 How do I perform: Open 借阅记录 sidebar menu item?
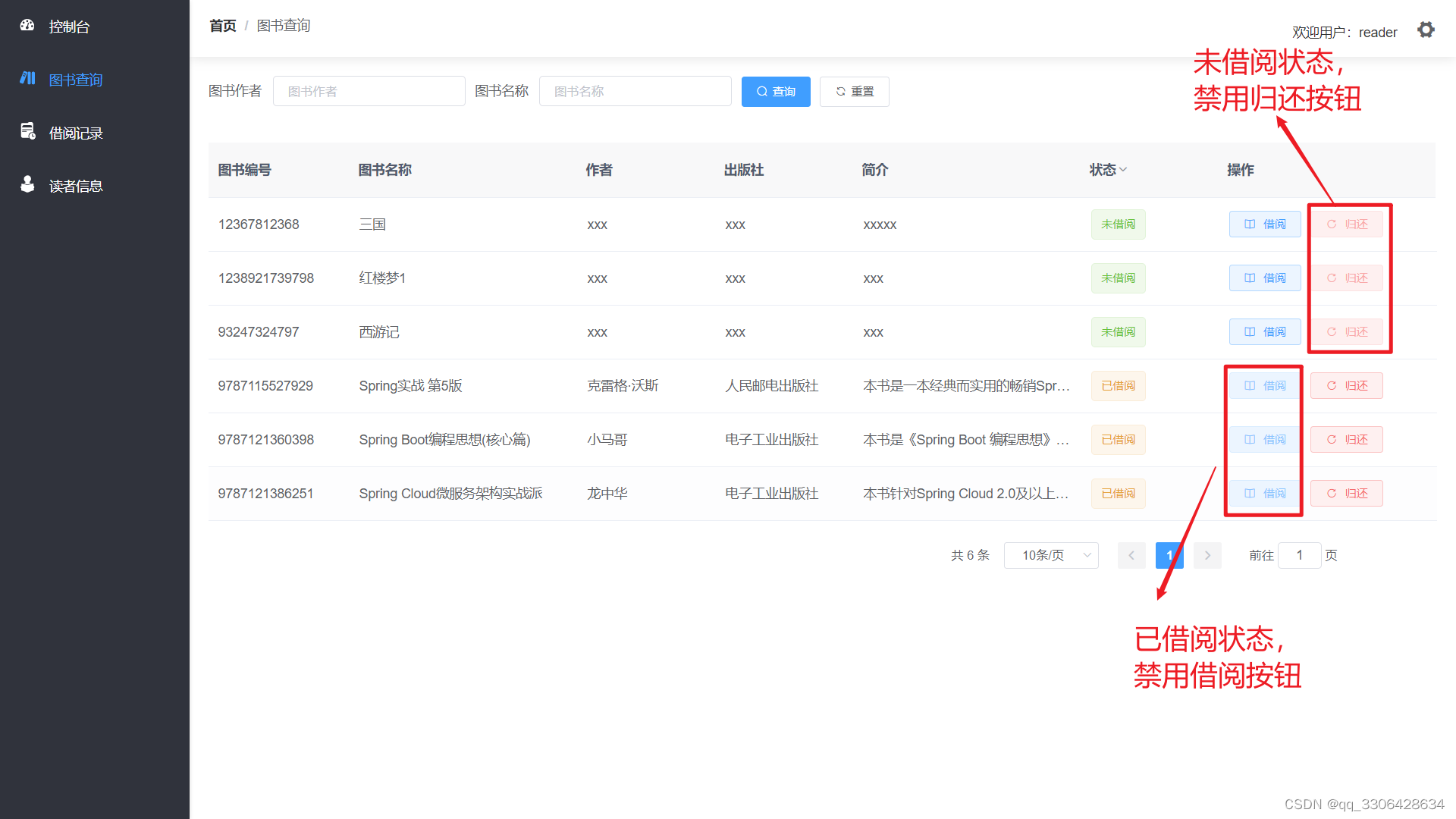coord(95,133)
